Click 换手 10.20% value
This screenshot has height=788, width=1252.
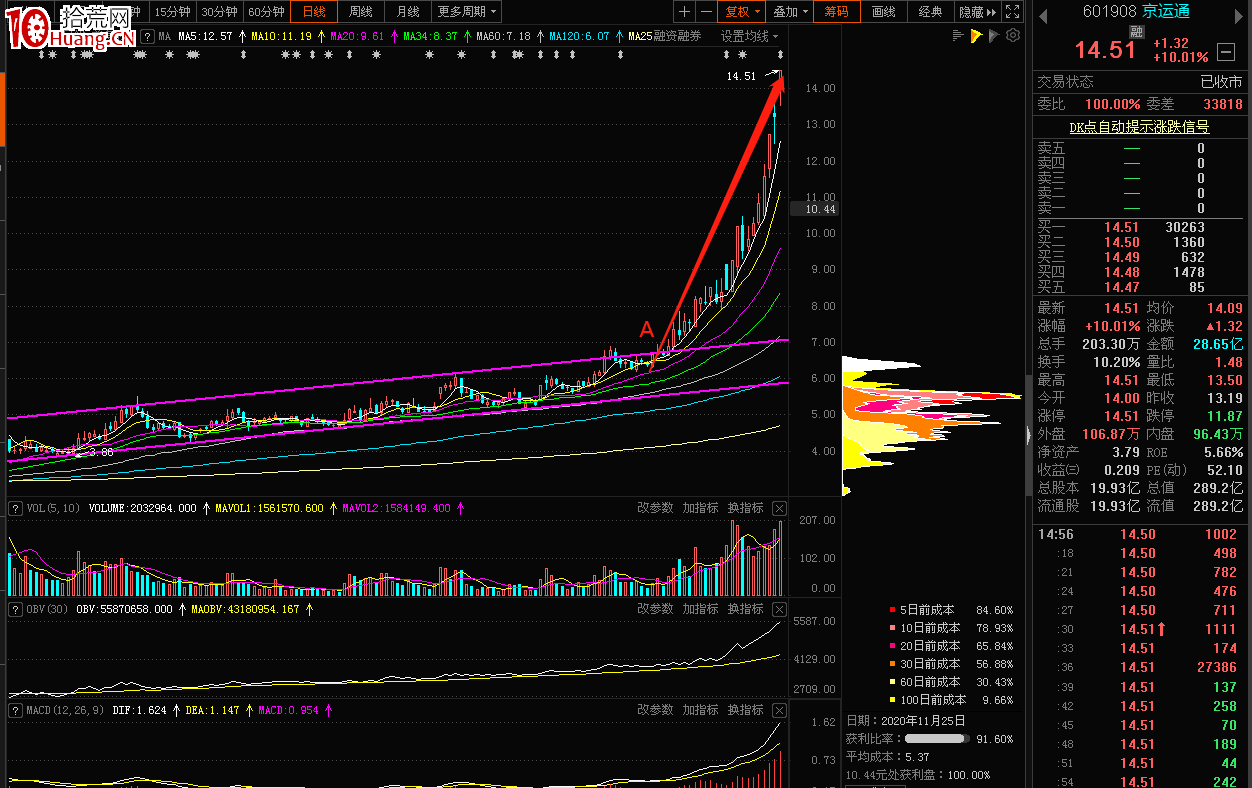click(1116, 361)
